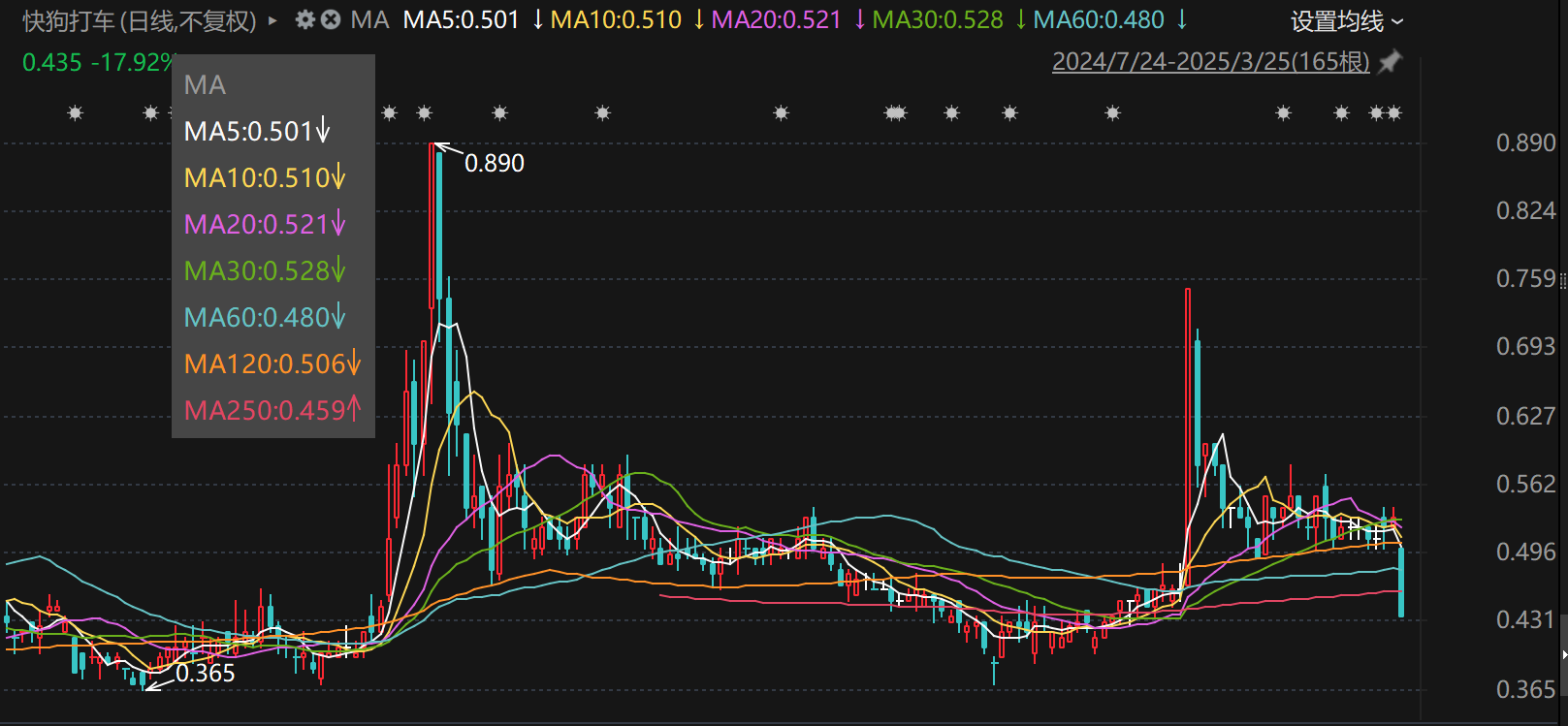Select MA60:0.480 in the header row

click(x=1099, y=20)
